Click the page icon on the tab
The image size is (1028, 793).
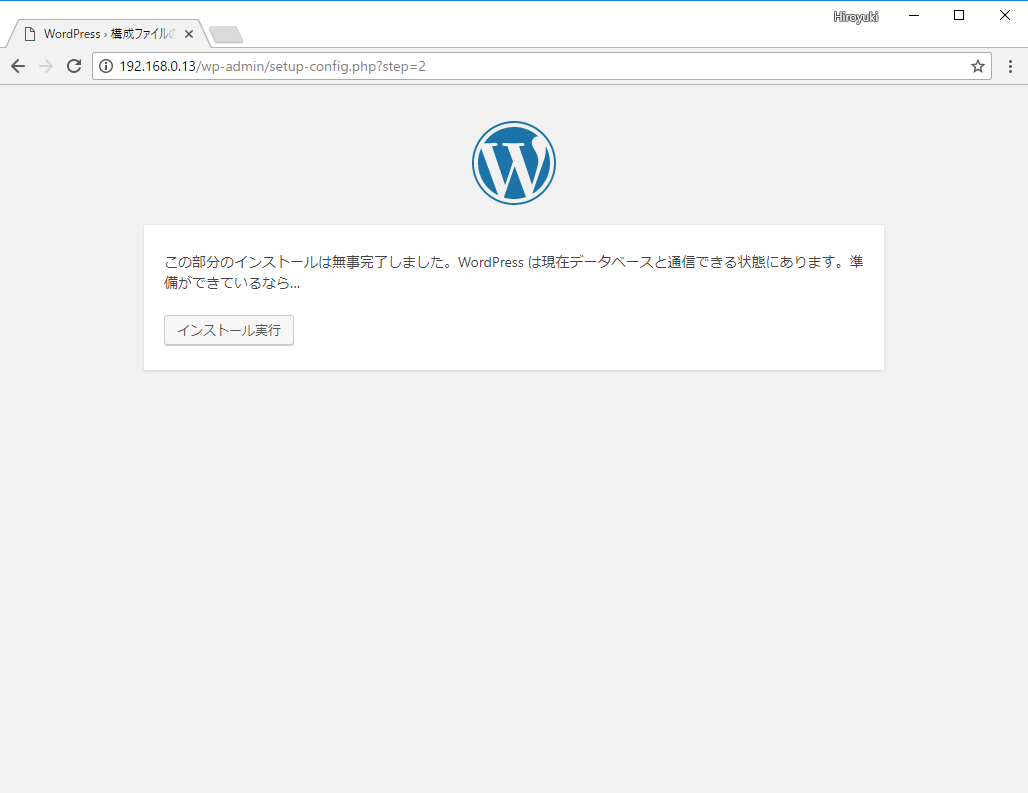(x=30, y=34)
